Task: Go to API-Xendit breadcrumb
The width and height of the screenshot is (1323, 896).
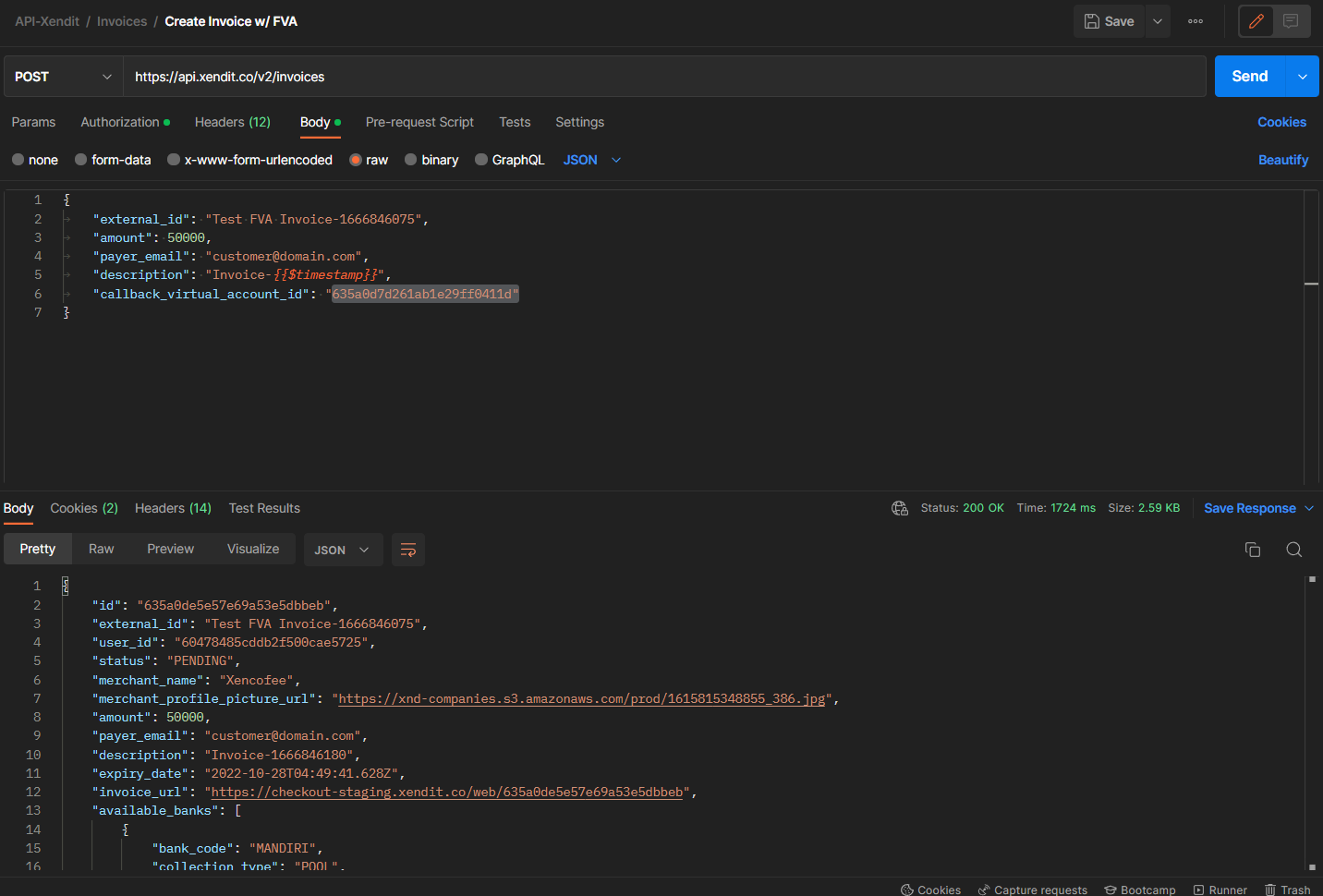Action: click(x=47, y=21)
